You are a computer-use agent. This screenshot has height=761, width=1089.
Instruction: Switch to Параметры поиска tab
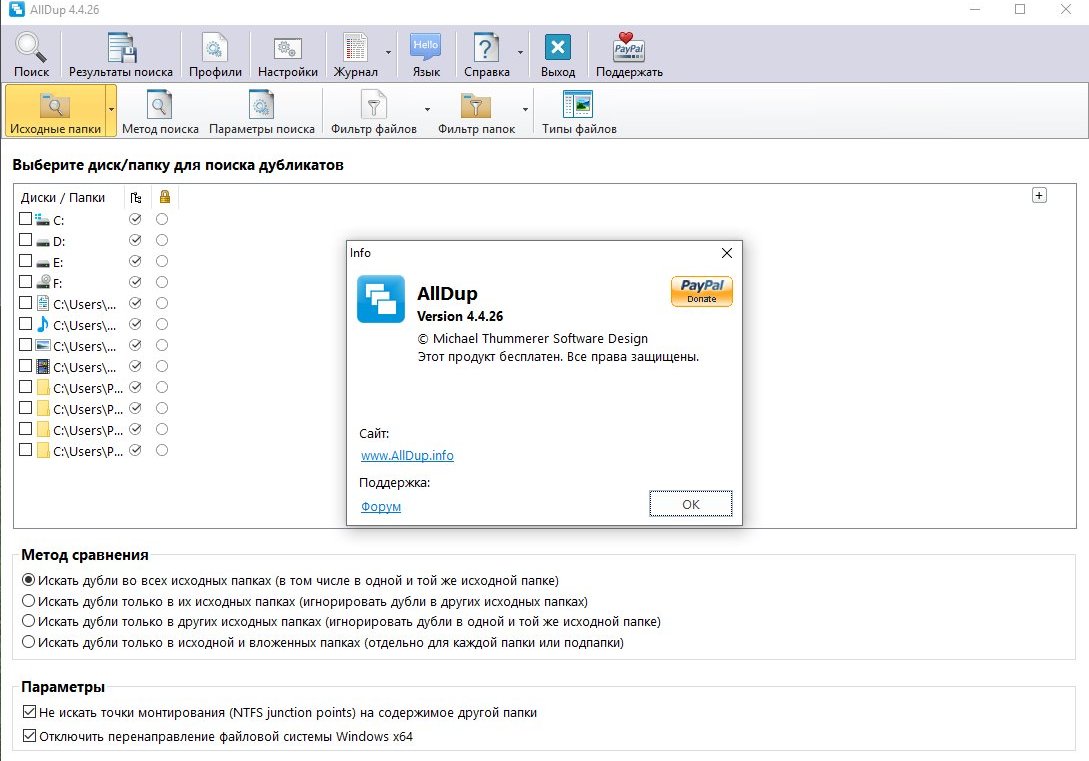262,110
